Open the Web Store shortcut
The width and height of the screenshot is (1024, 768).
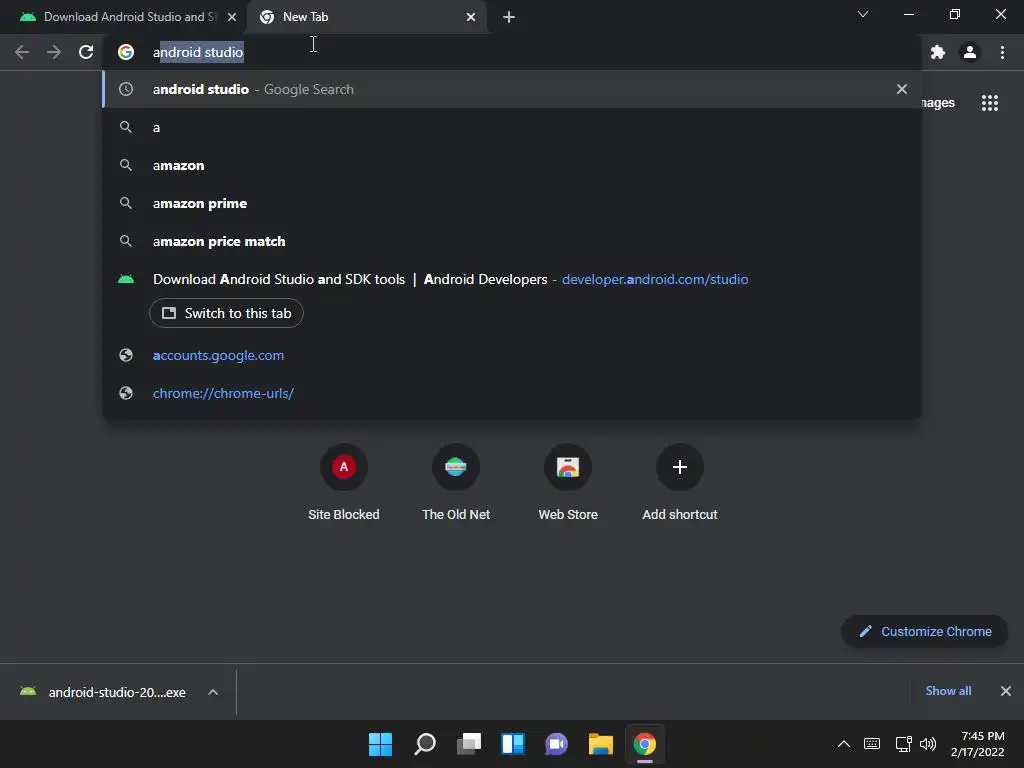(x=568, y=483)
